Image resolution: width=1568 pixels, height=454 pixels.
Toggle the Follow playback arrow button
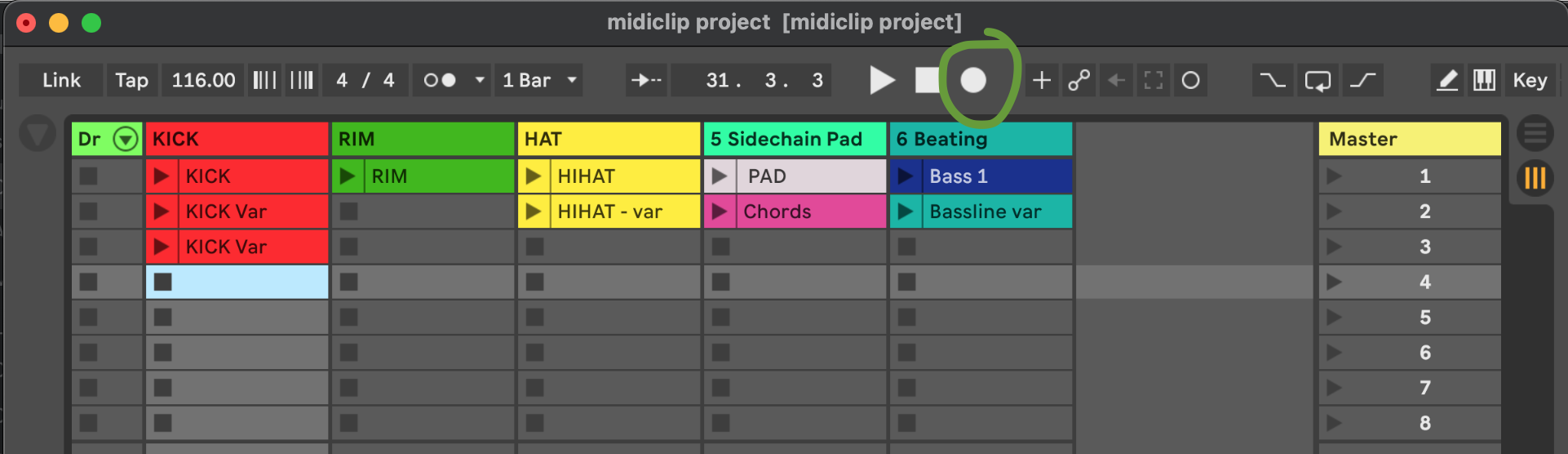647,80
